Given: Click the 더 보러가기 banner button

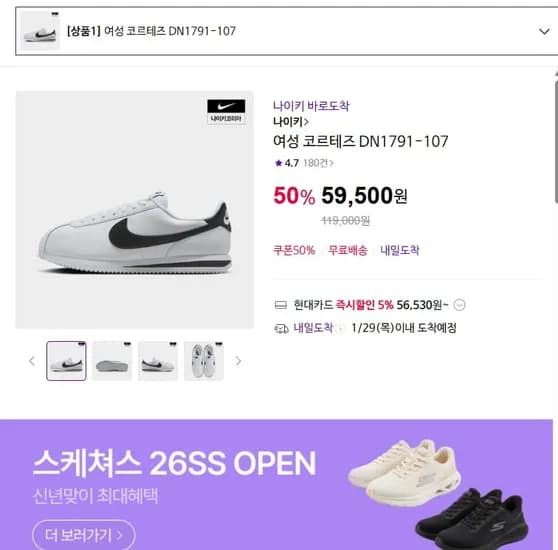Looking at the screenshot, I should click(84, 535).
